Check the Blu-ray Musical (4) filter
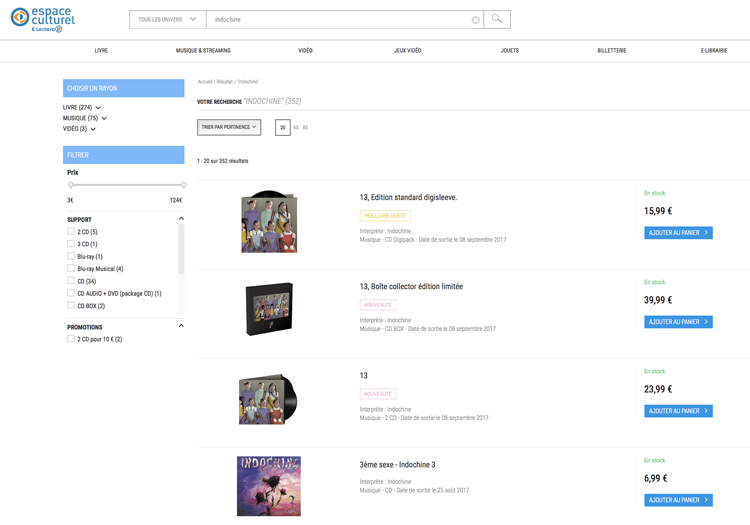750x525 pixels. click(x=71, y=269)
